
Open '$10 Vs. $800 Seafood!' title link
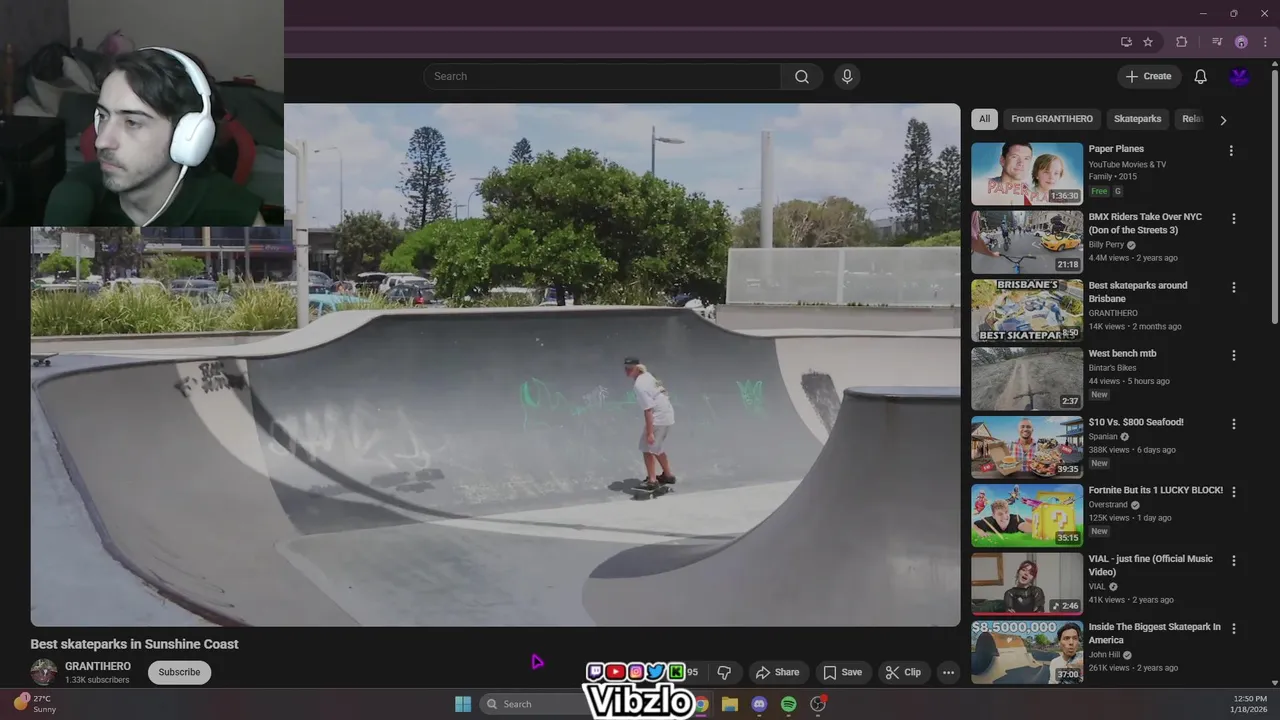point(1136,422)
